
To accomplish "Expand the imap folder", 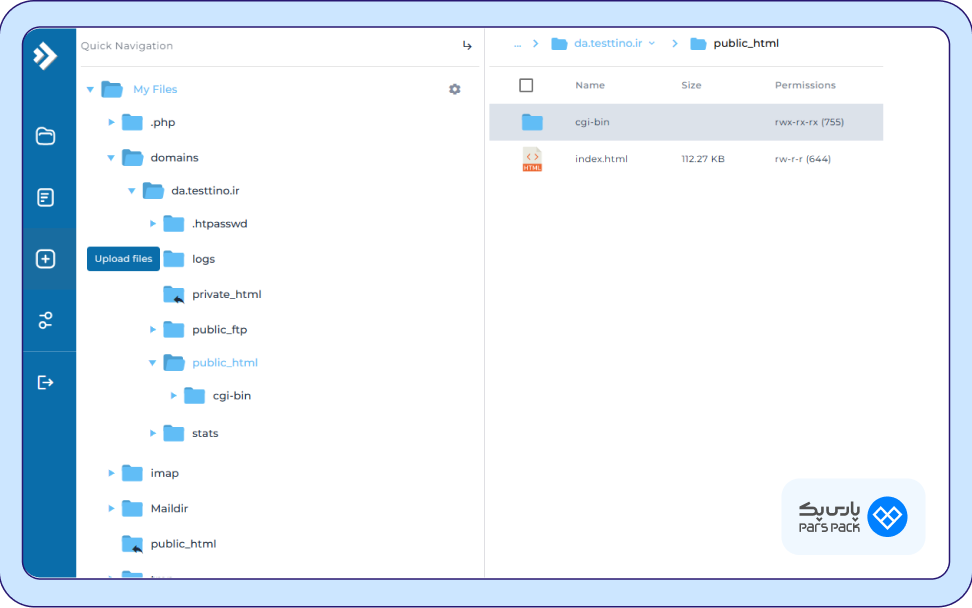I will point(111,473).
